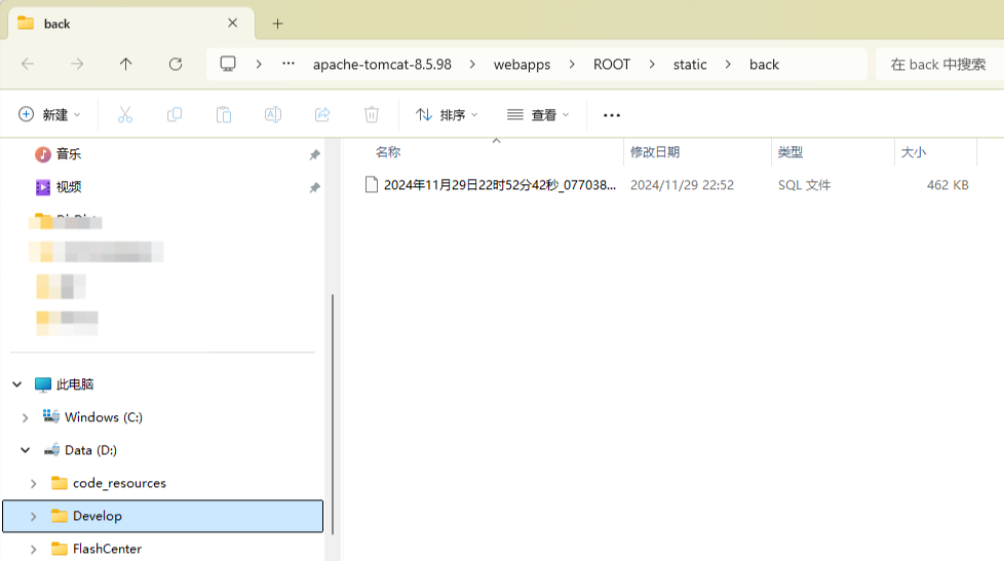Click the Rename icon in toolbar
This screenshot has width=1004, height=561.
pos(273,115)
